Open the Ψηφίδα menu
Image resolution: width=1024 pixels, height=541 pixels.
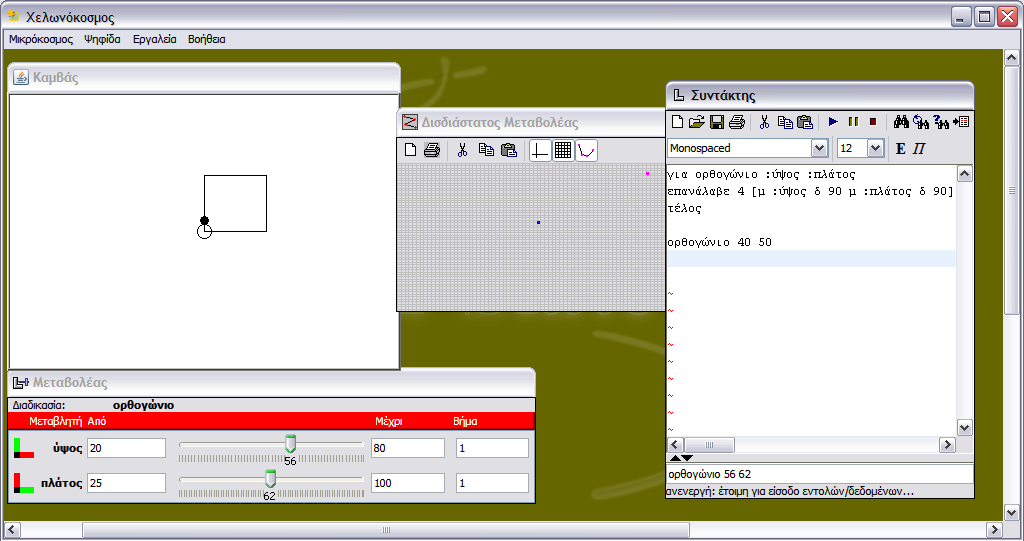[x=103, y=39]
